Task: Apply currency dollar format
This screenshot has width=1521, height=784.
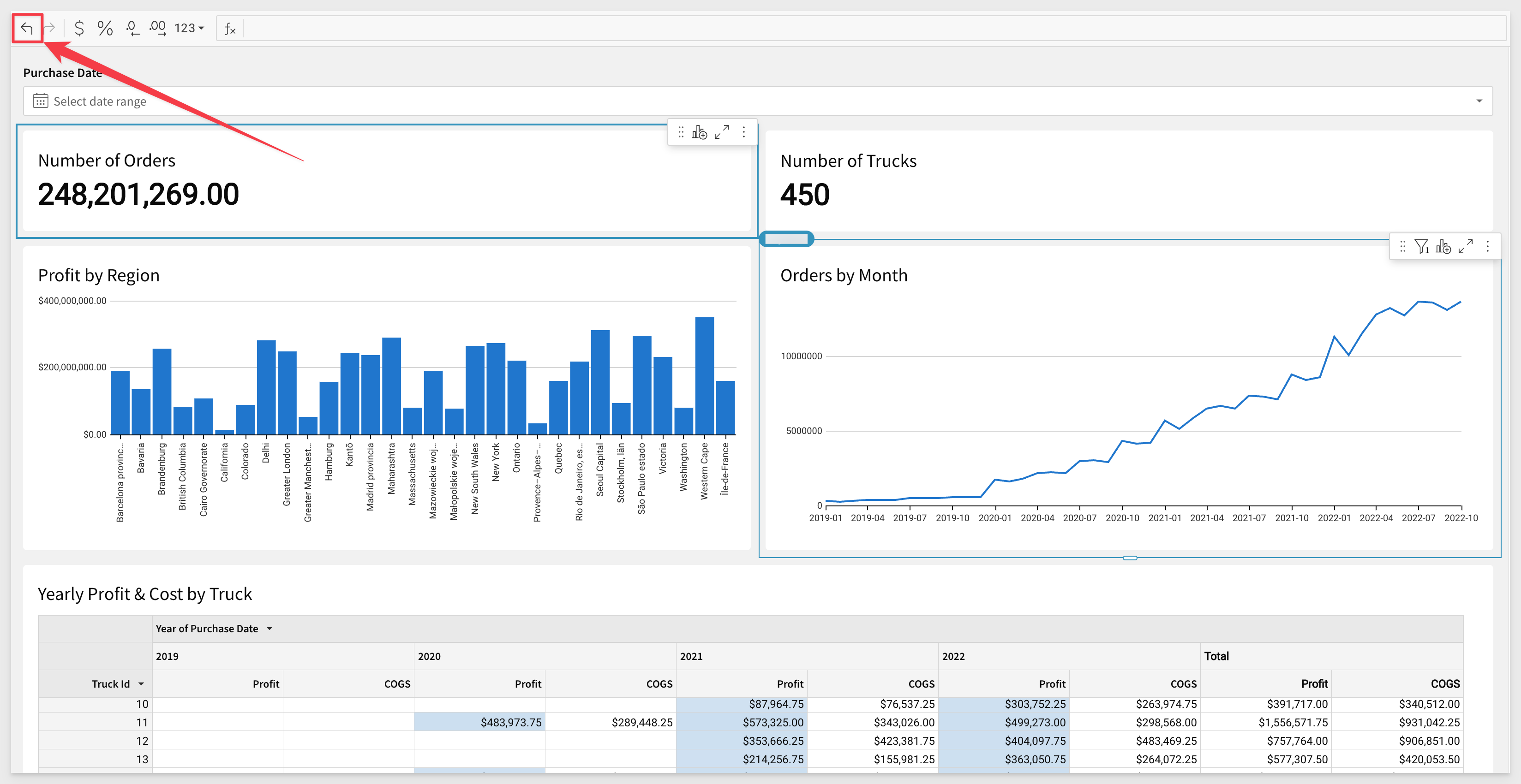Action: (x=79, y=28)
